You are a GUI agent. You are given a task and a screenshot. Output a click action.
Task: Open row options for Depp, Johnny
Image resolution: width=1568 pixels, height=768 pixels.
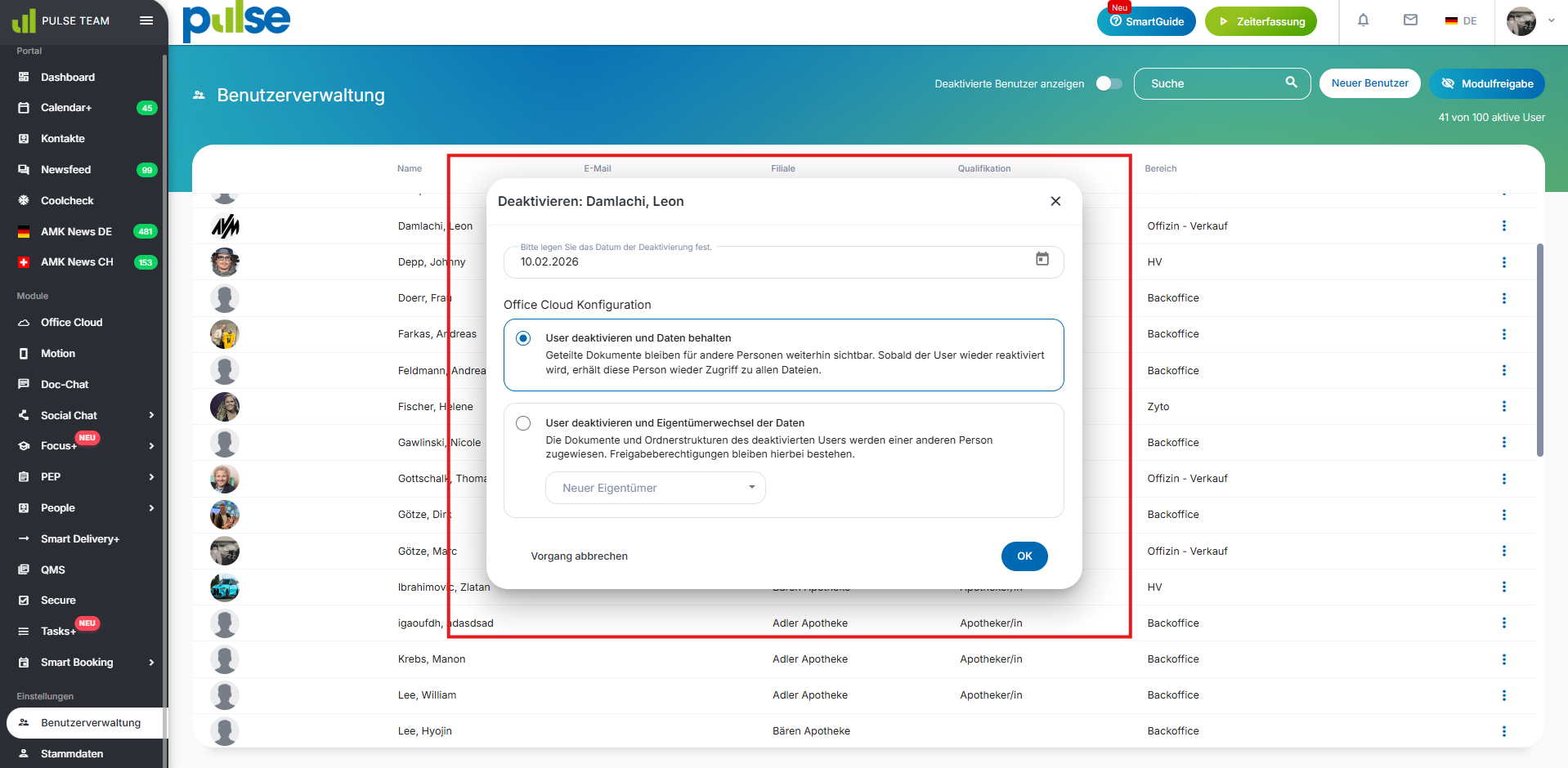tap(1504, 262)
